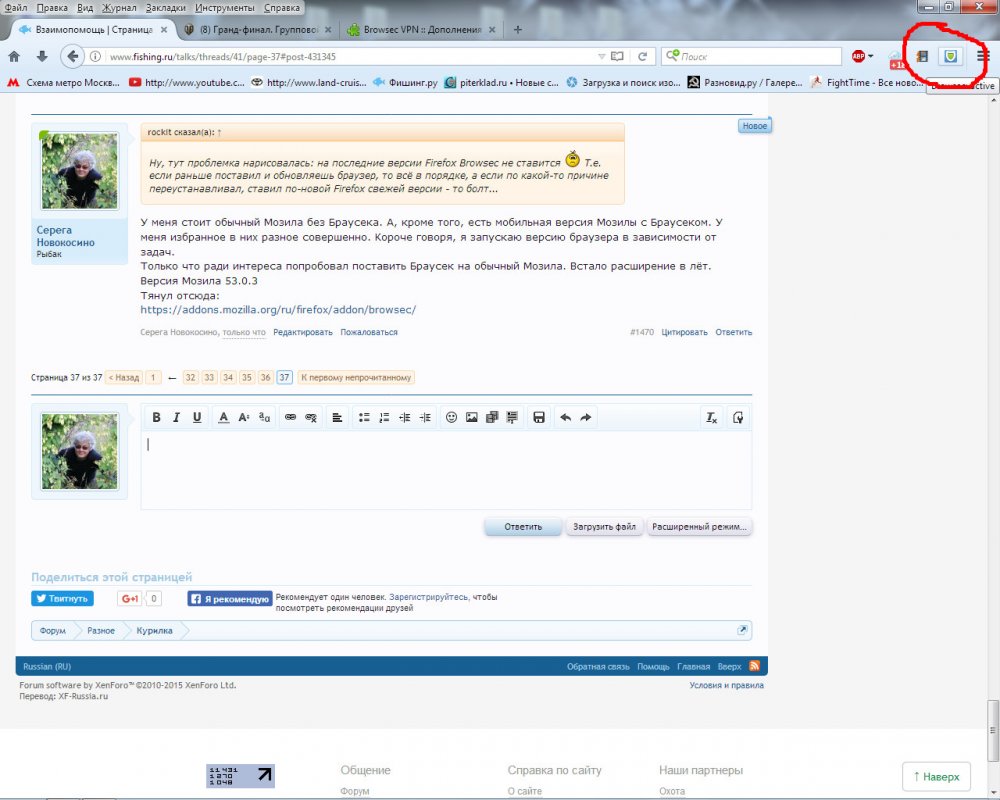The image size is (1000, 800).
Task: Toggle italic formatting in the reply editor
Action: point(176,417)
